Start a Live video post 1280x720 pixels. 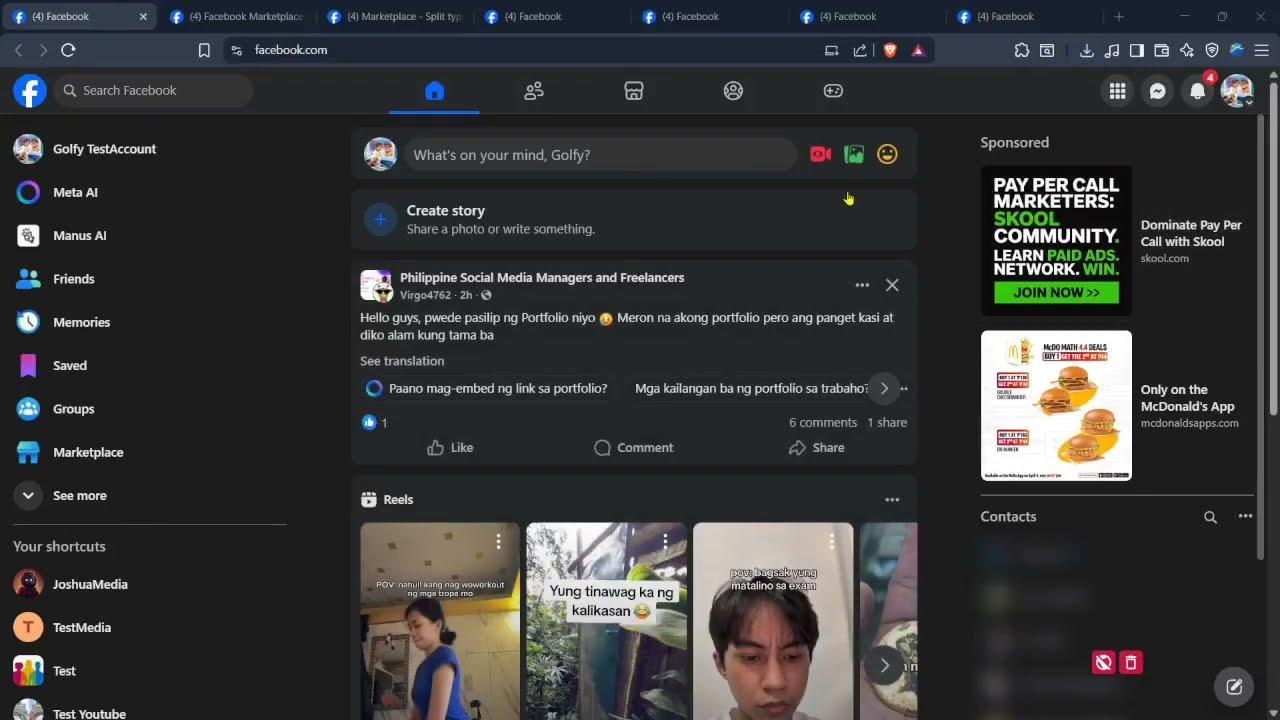click(x=820, y=154)
